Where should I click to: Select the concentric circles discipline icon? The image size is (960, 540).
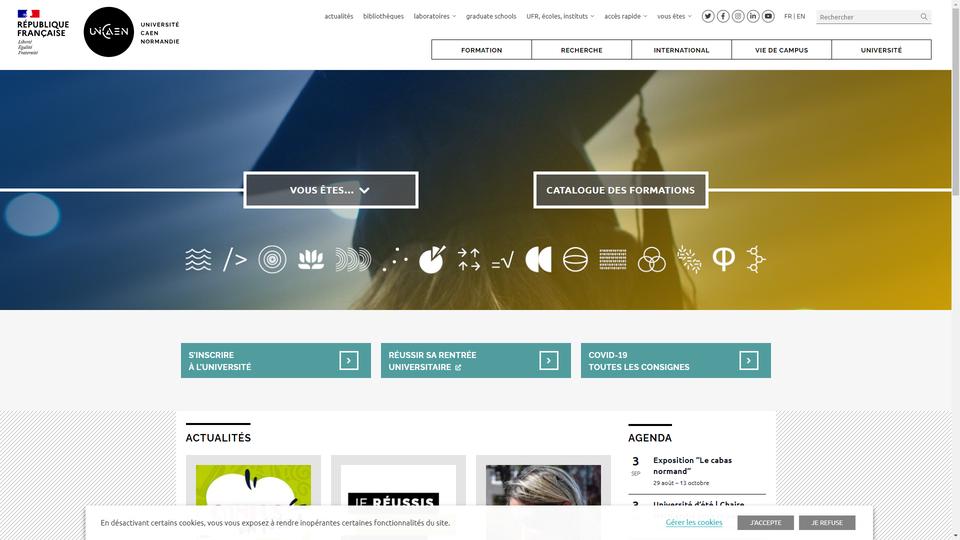click(272, 260)
